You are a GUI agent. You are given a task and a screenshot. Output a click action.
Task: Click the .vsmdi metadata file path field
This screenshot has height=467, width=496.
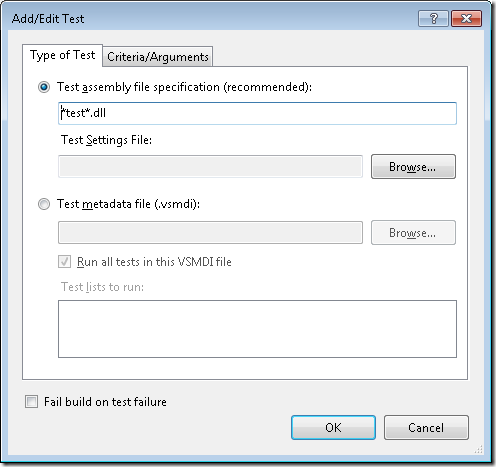[x=210, y=232]
